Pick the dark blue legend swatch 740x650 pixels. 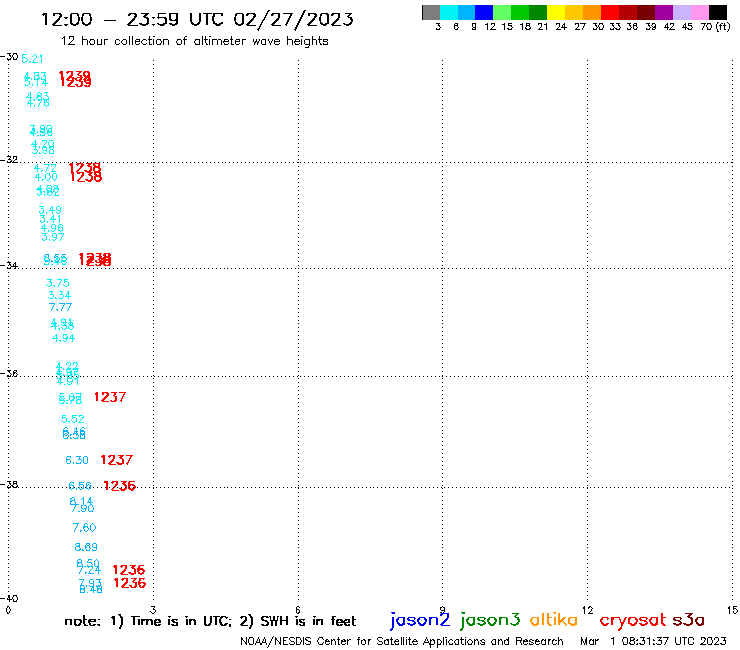coord(484,12)
